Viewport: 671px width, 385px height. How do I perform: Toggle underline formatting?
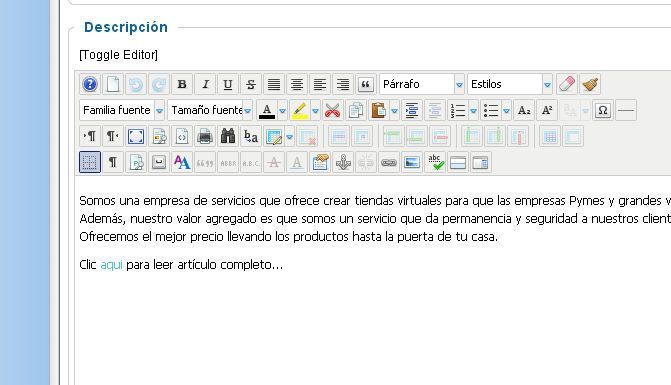coord(228,84)
